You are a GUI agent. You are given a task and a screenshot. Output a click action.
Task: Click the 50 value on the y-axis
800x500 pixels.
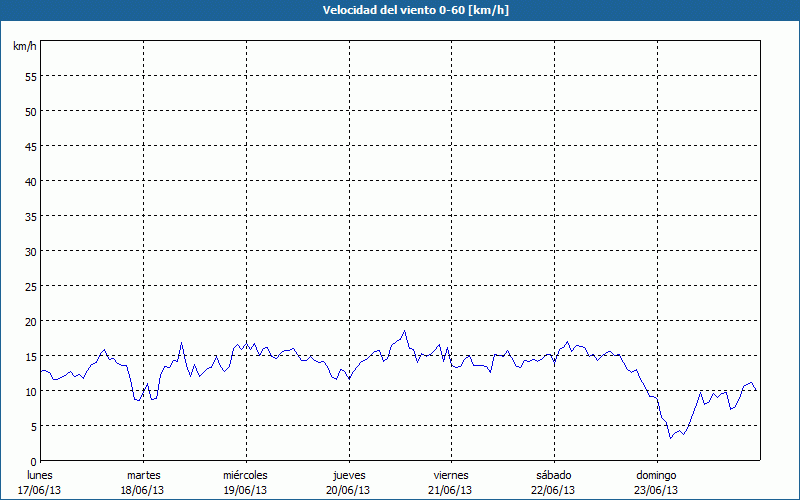click(30, 111)
